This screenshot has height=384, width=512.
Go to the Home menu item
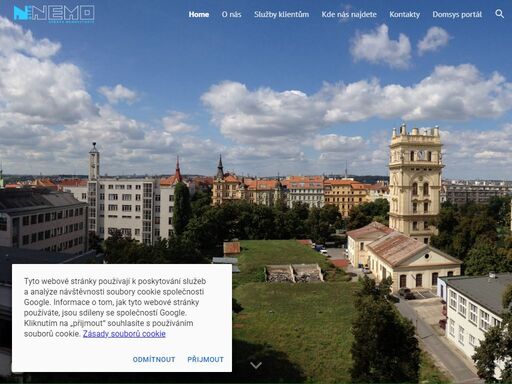pos(199,14)
